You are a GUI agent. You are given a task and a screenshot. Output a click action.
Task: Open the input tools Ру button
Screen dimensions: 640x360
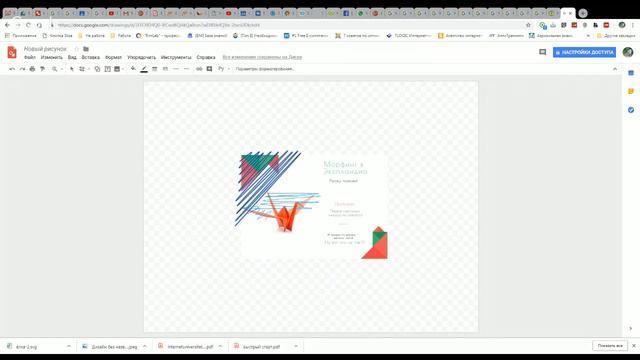coord(221,69)
